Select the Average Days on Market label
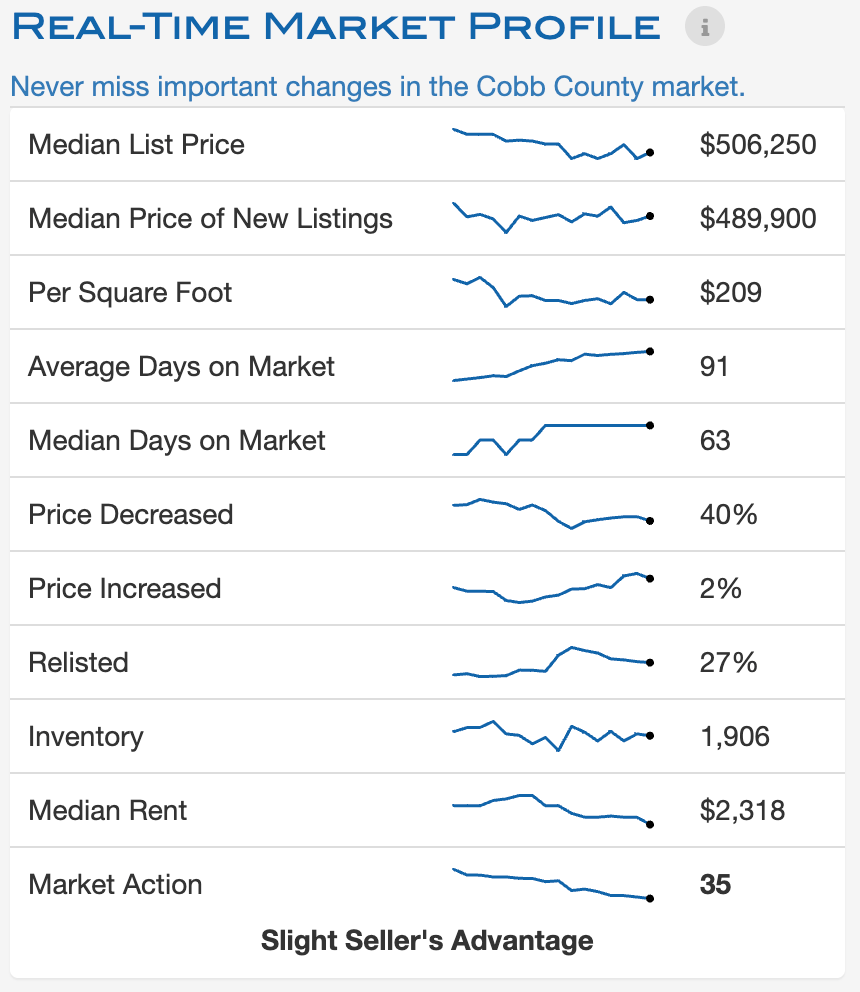This screenshot has height=992, width=860. pyautogui.click(x=181, y=367)
